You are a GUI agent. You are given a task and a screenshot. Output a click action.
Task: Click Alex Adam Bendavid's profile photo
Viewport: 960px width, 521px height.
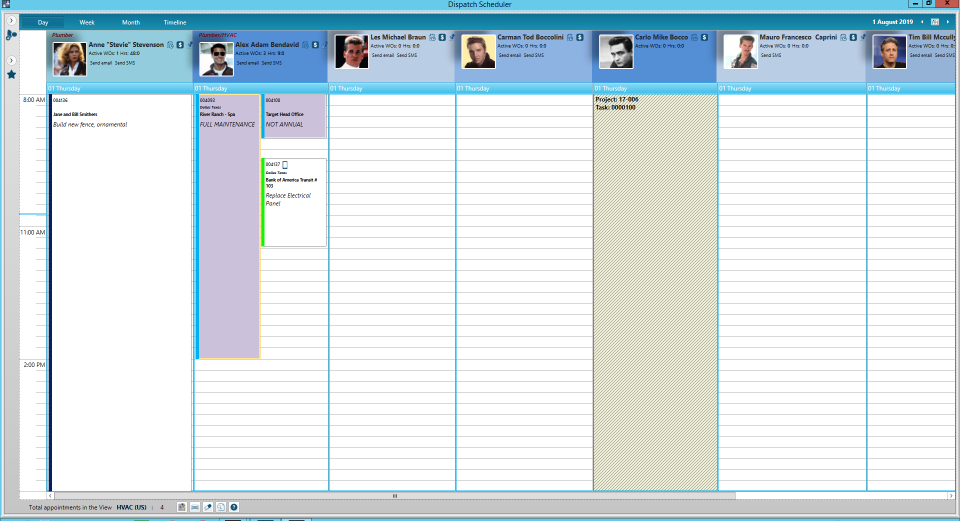216,59
